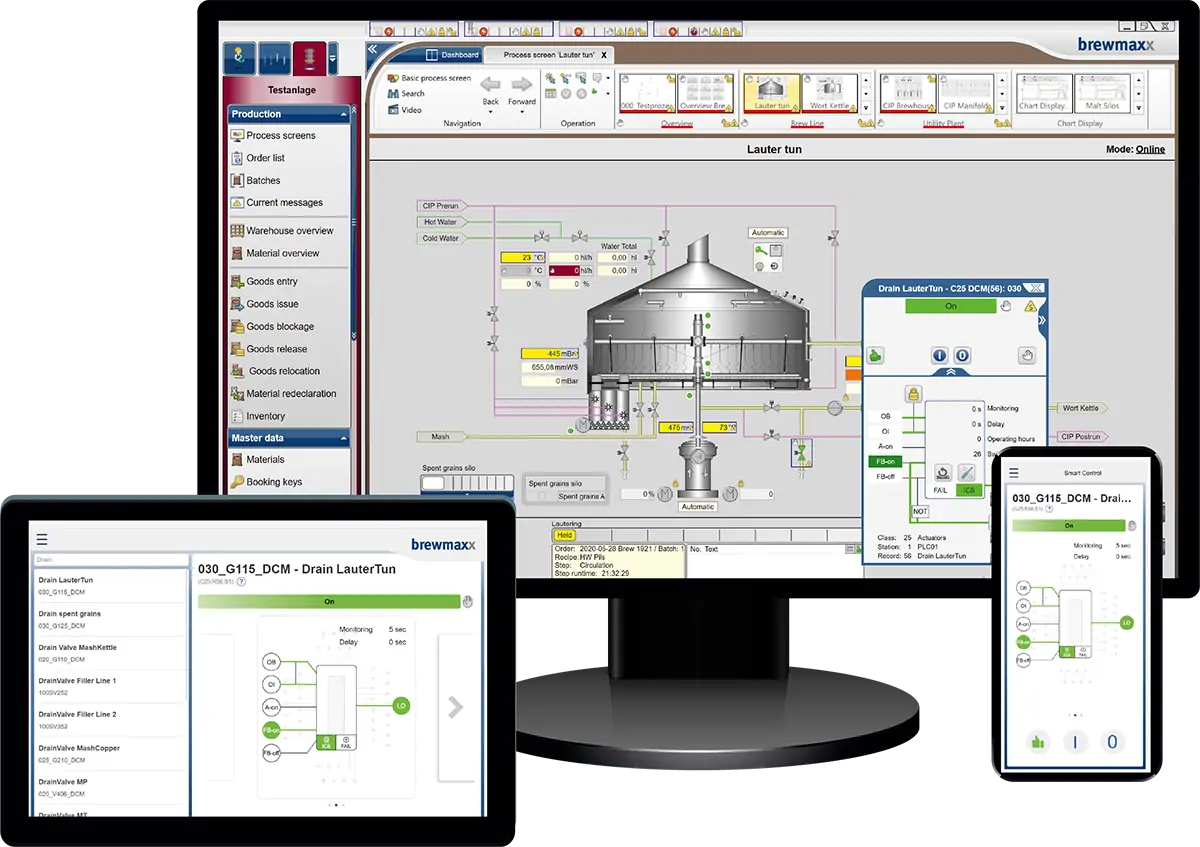Open the phone Smart Control hamburger menu
Screen dimensions: 1200x847
tap(1014, 473)
